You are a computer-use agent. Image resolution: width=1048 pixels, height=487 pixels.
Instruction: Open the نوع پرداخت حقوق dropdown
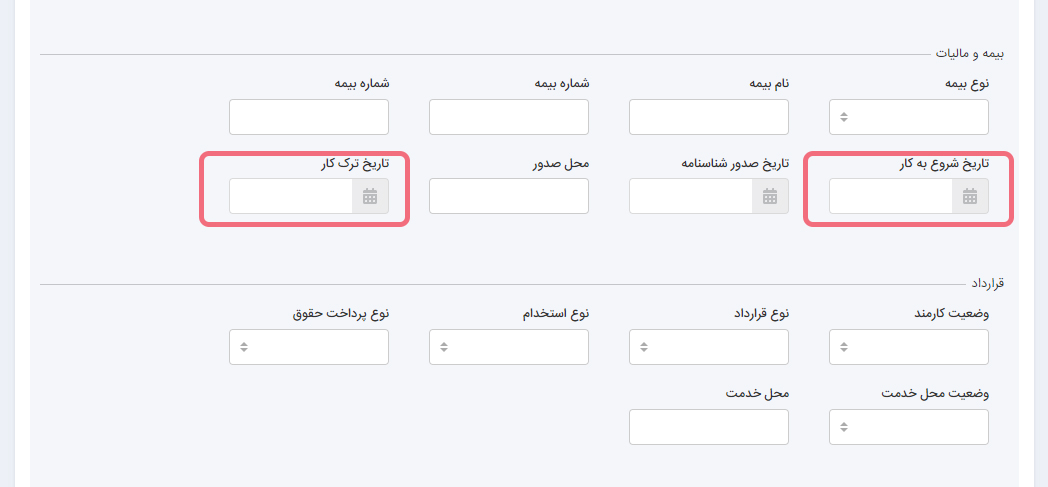[x=309, y=347]
